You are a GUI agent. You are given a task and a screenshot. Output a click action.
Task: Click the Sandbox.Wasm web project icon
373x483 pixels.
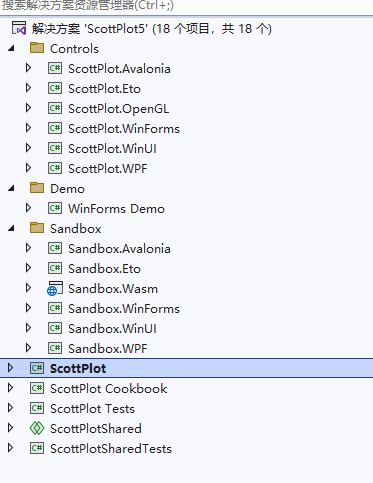click(x=55, y=288)
